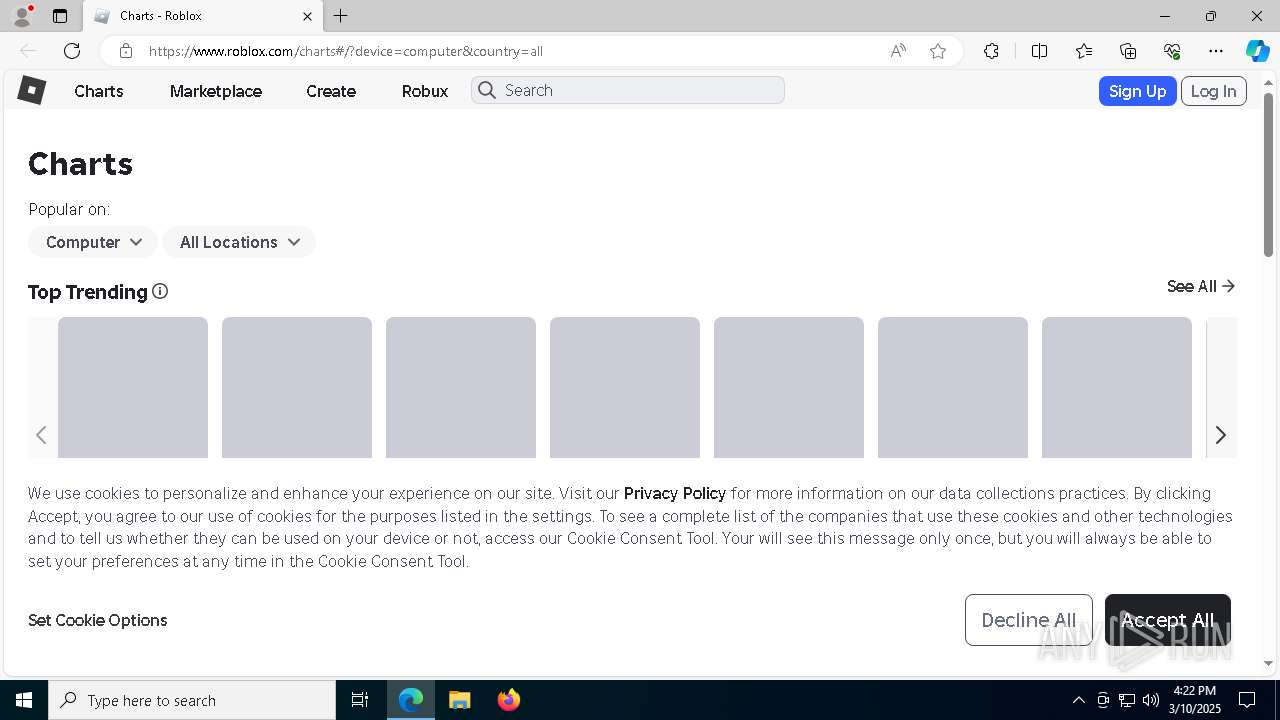Select the Charts - Roblox tab
Viewport: 1280px width, 720px height.
[x=204, y=16]
